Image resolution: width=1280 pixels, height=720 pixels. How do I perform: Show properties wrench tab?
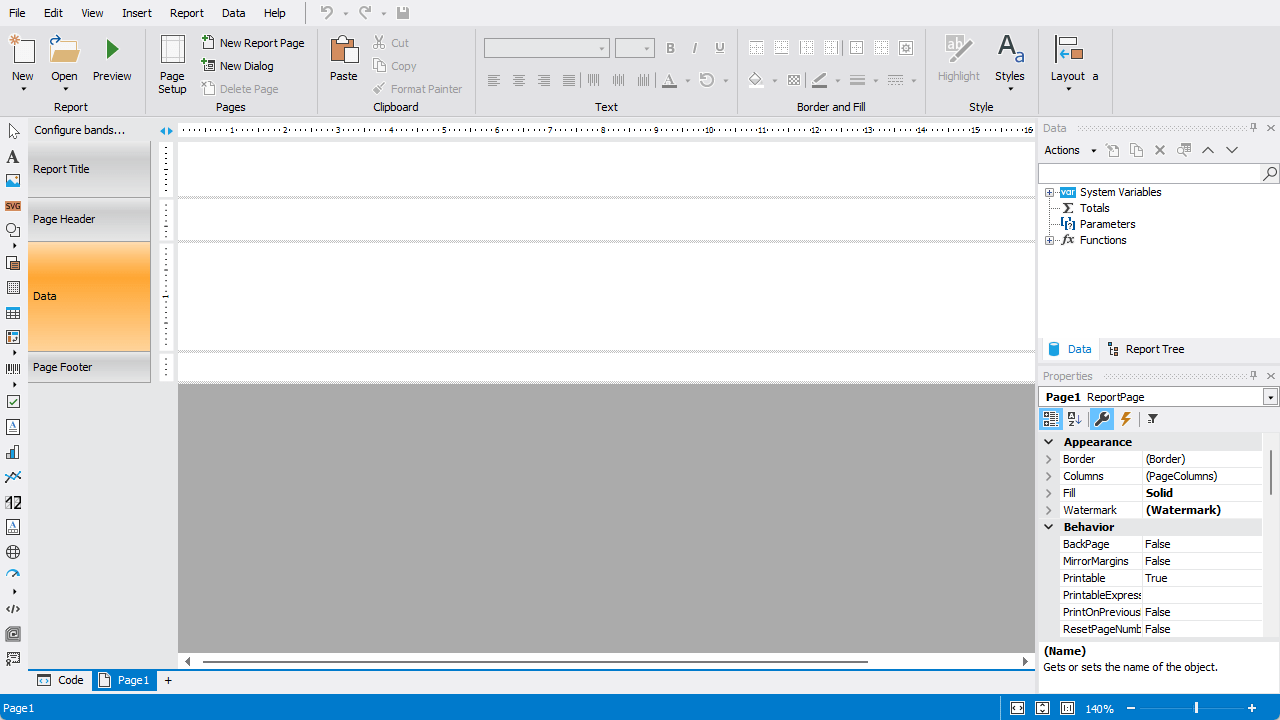[1101, 419]
